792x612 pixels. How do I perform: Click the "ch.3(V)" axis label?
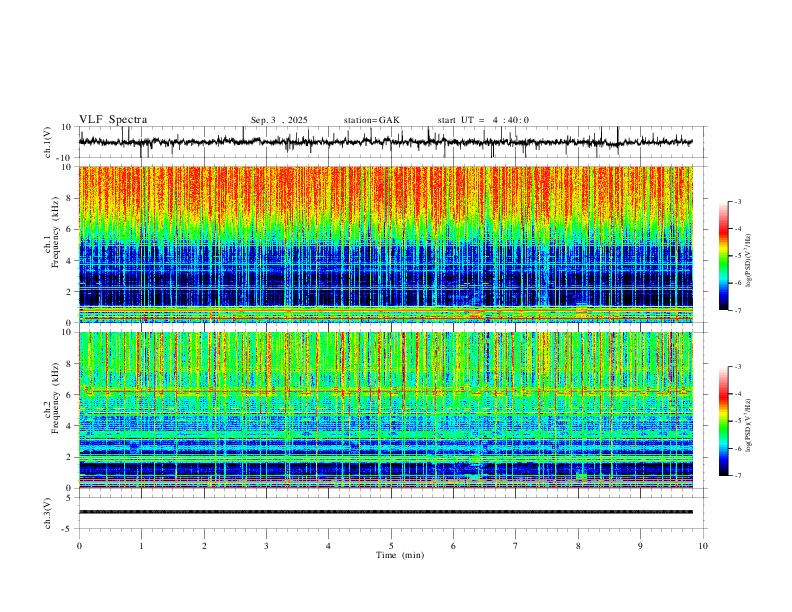pos(48,514)
